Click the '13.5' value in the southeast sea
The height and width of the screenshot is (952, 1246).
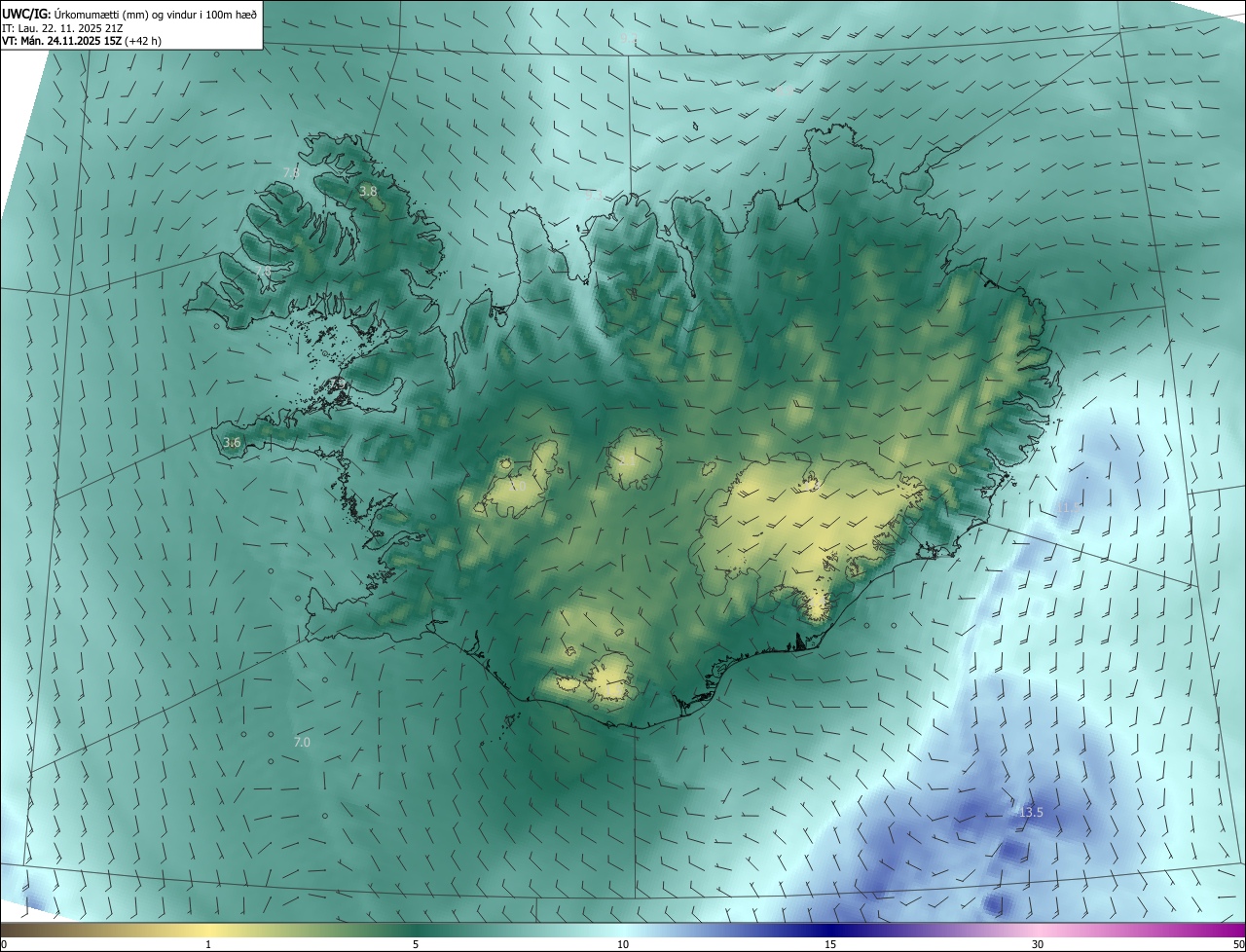pos(1031,813)
